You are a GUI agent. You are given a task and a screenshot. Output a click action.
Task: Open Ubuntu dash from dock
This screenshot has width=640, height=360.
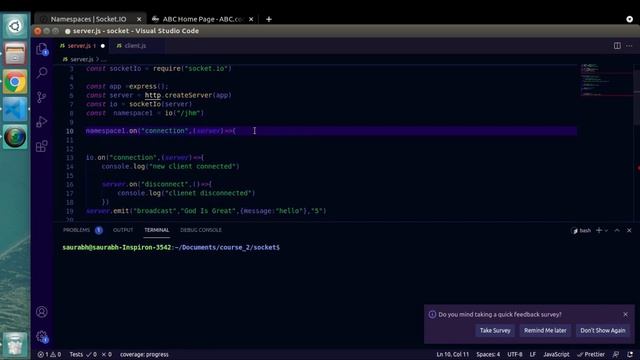tap(15, 27)
